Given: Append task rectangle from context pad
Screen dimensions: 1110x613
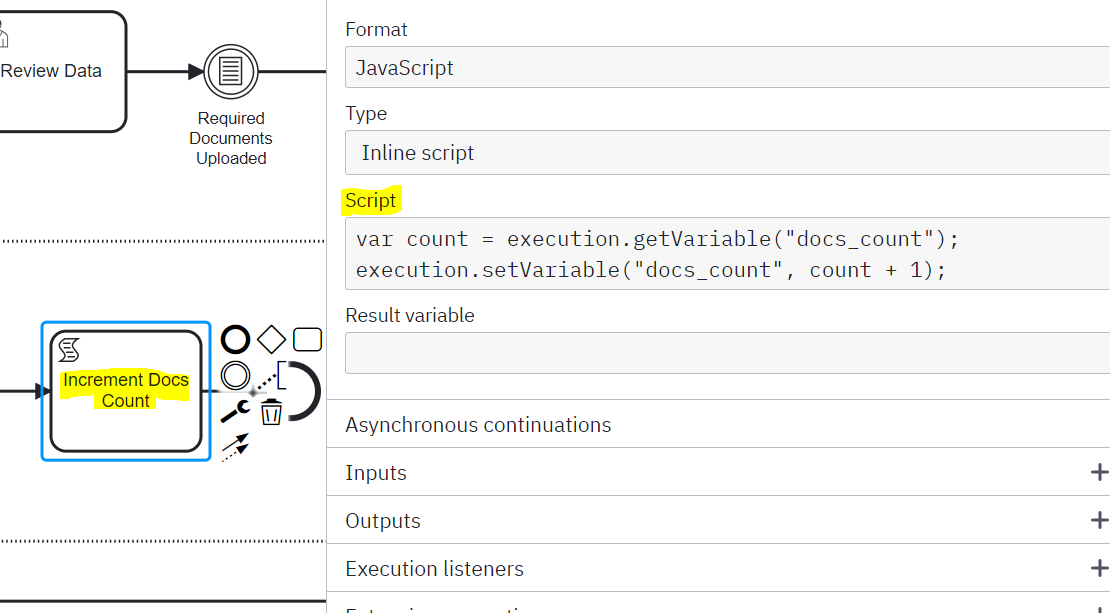Looking at the screenshot, I should tap(307, 340).
